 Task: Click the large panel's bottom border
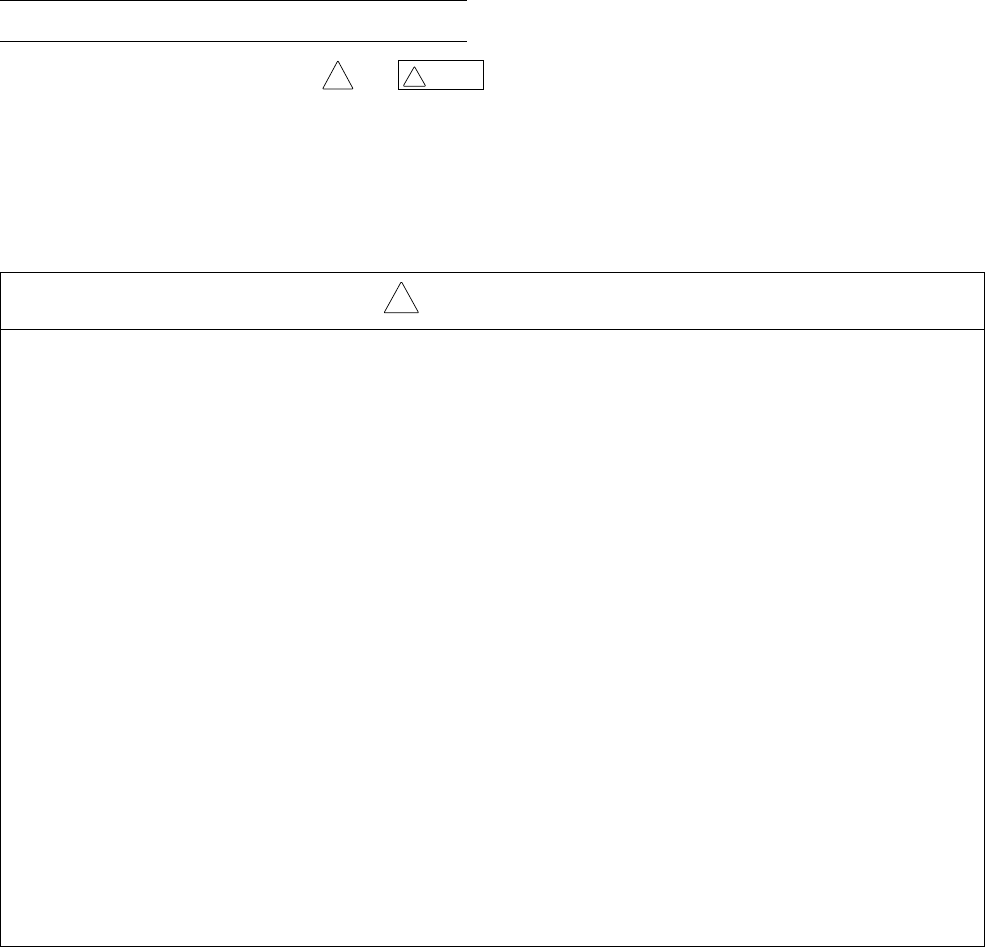[x=492, y=946]
